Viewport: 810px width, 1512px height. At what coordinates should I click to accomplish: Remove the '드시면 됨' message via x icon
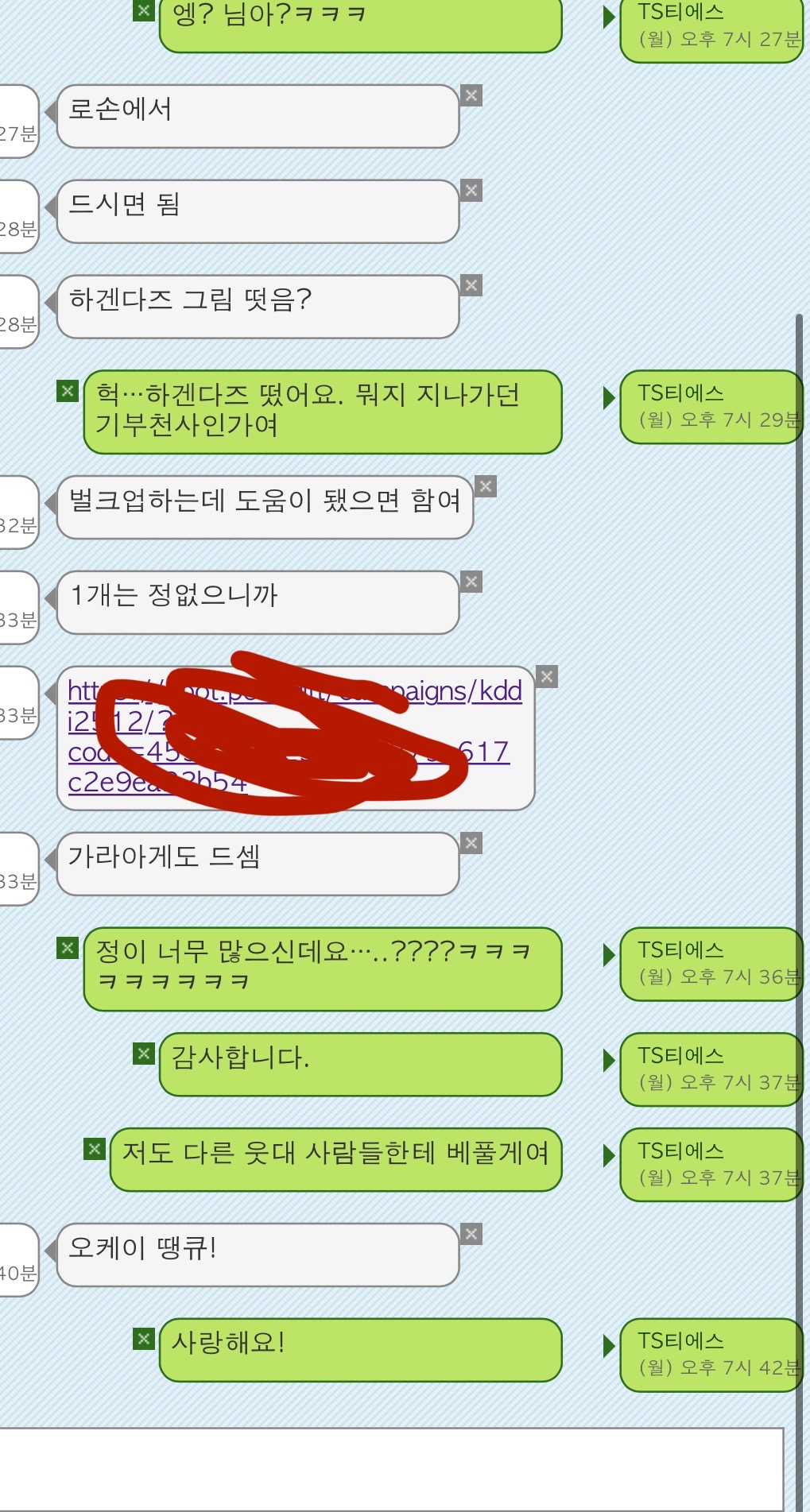click(x=471, y=191)
